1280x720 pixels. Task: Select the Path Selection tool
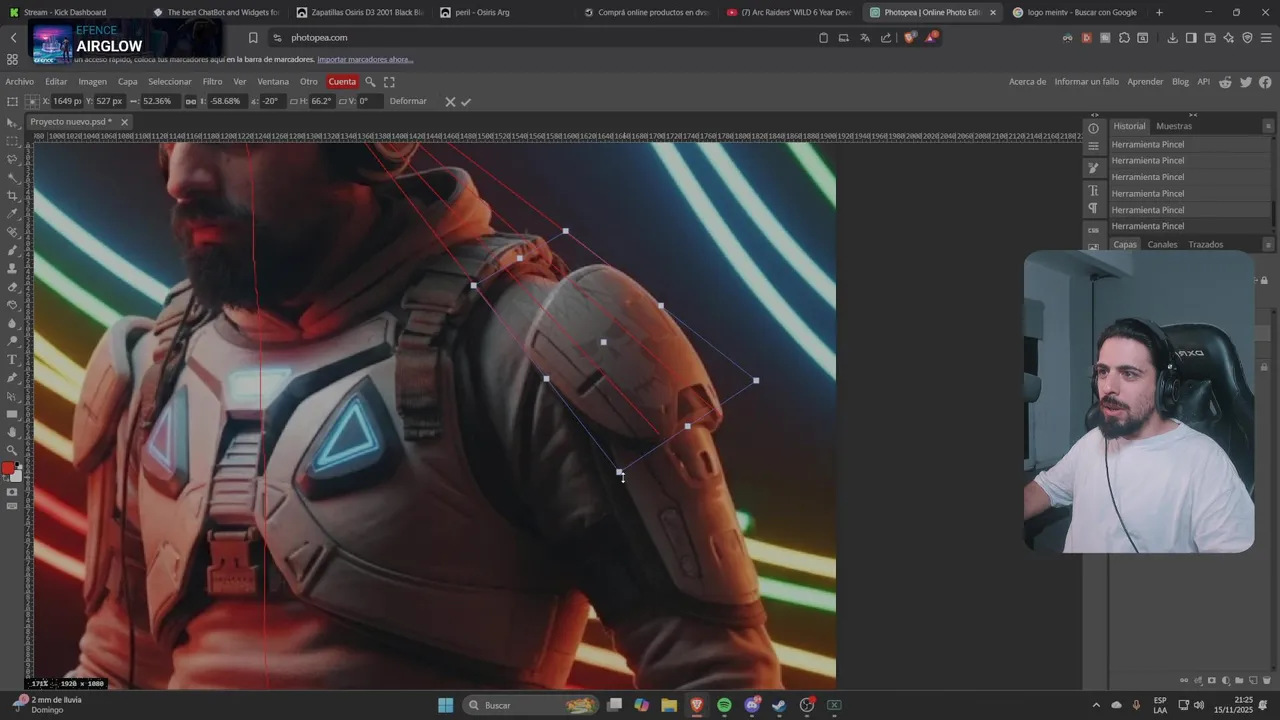pos(12,396)
